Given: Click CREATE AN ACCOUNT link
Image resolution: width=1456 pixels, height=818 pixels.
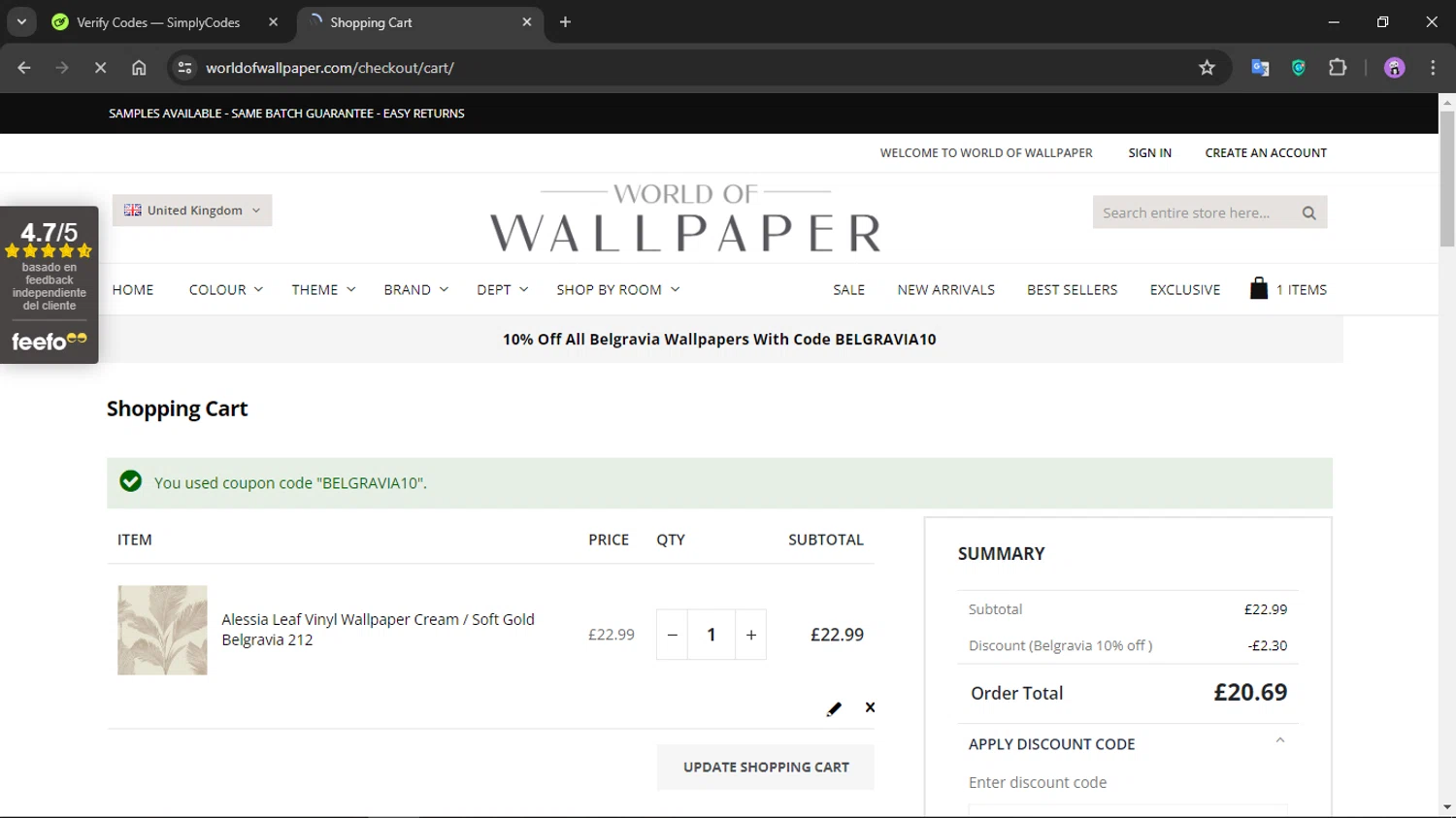Looking at the screenshot, I should (x=1266, y=153).
